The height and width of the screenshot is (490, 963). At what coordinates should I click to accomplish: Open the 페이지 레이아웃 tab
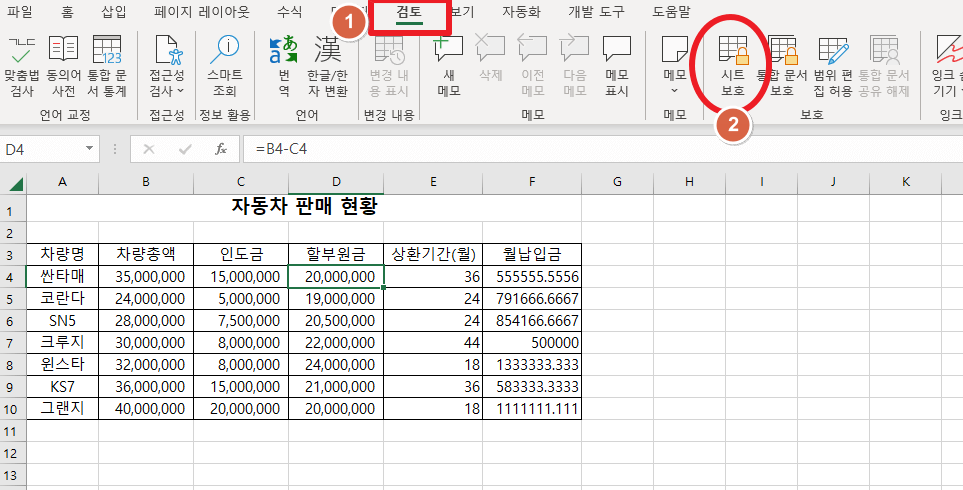click(x=202, y=11)
